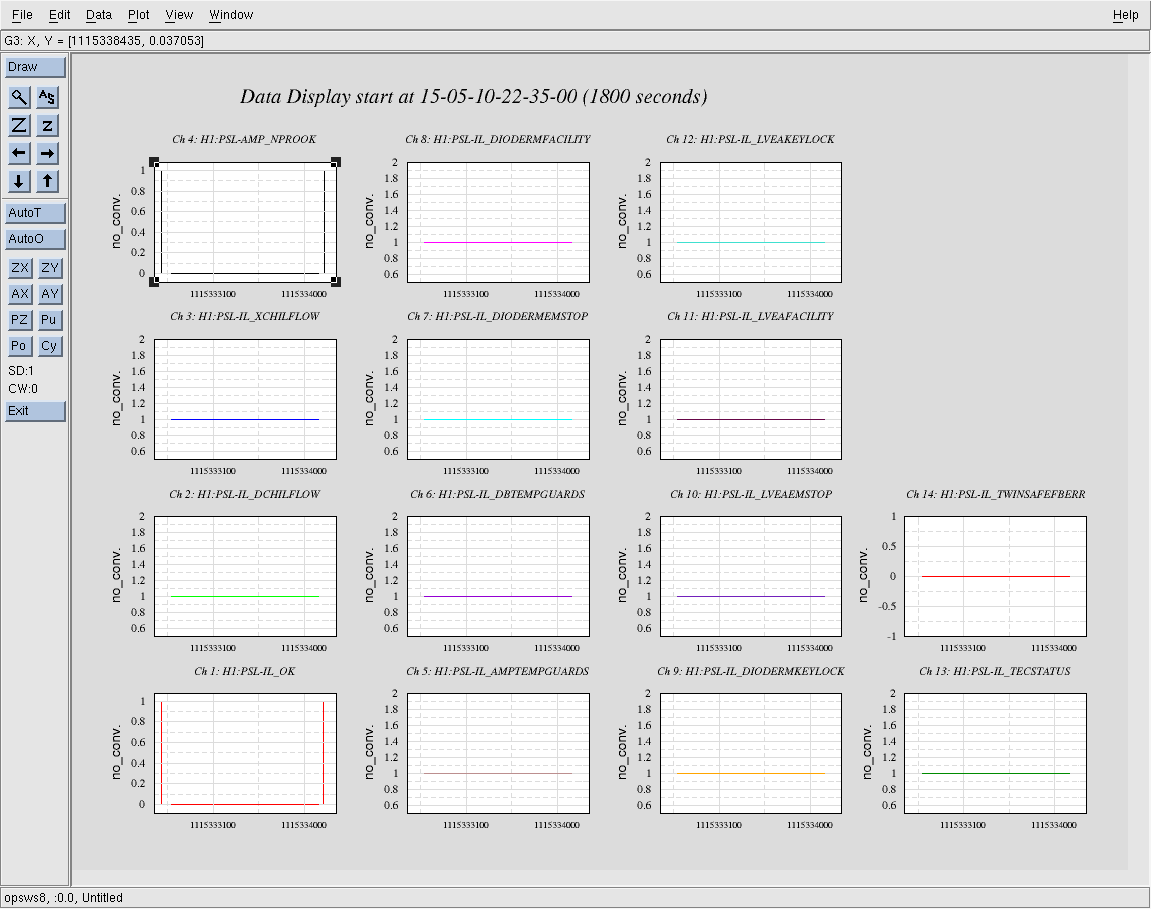
Task: Select the Ch 10 H1:PSL-IL_LVEAEMSTOP graph
Action: [x=751, y=576]
